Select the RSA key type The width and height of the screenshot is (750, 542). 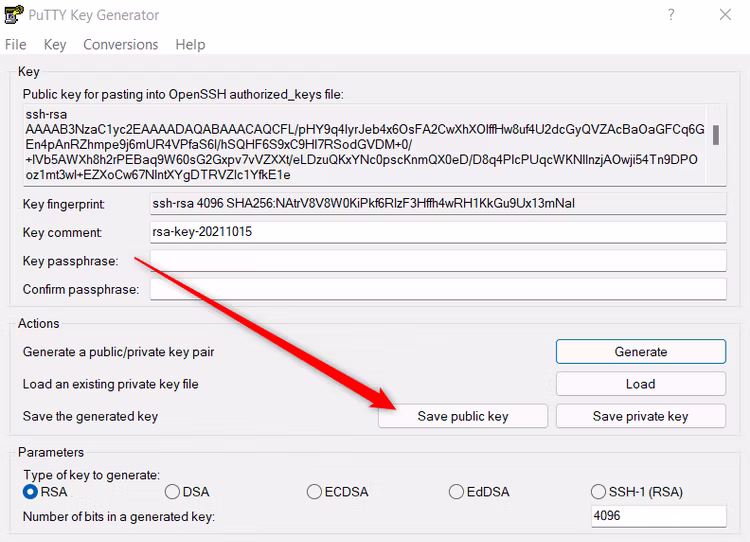[30, 492]
